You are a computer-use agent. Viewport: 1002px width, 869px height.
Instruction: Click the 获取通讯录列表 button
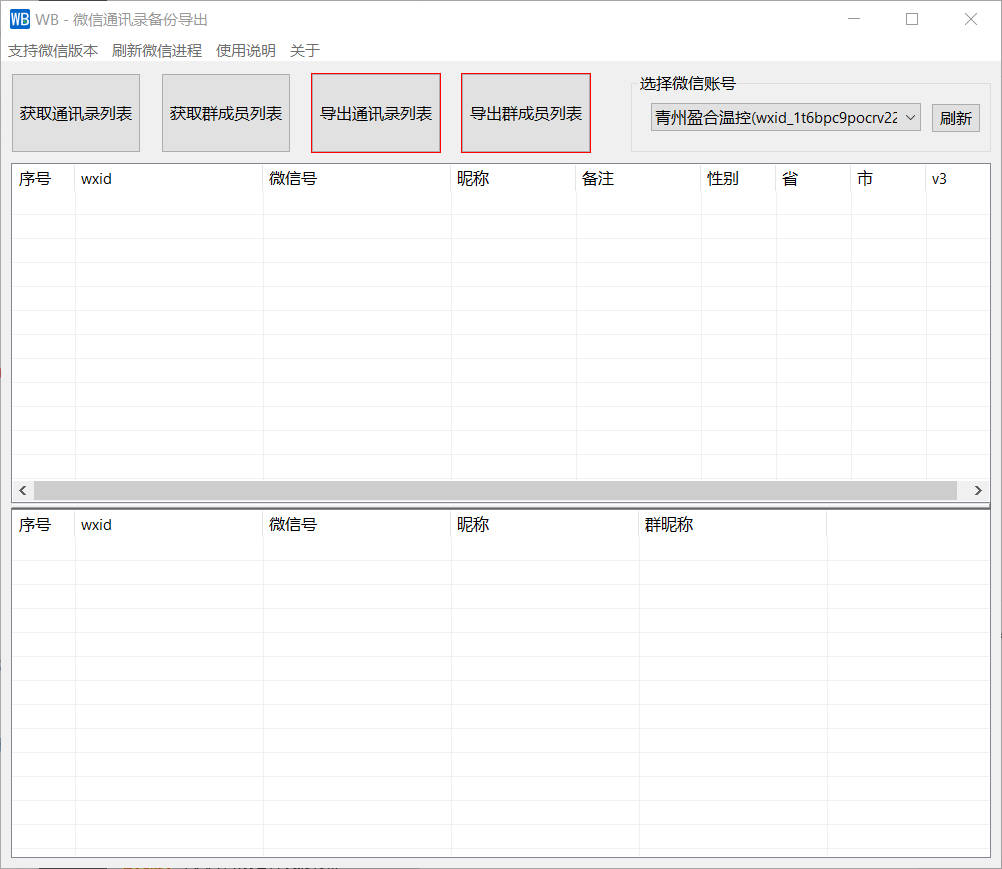click(76, 113)
